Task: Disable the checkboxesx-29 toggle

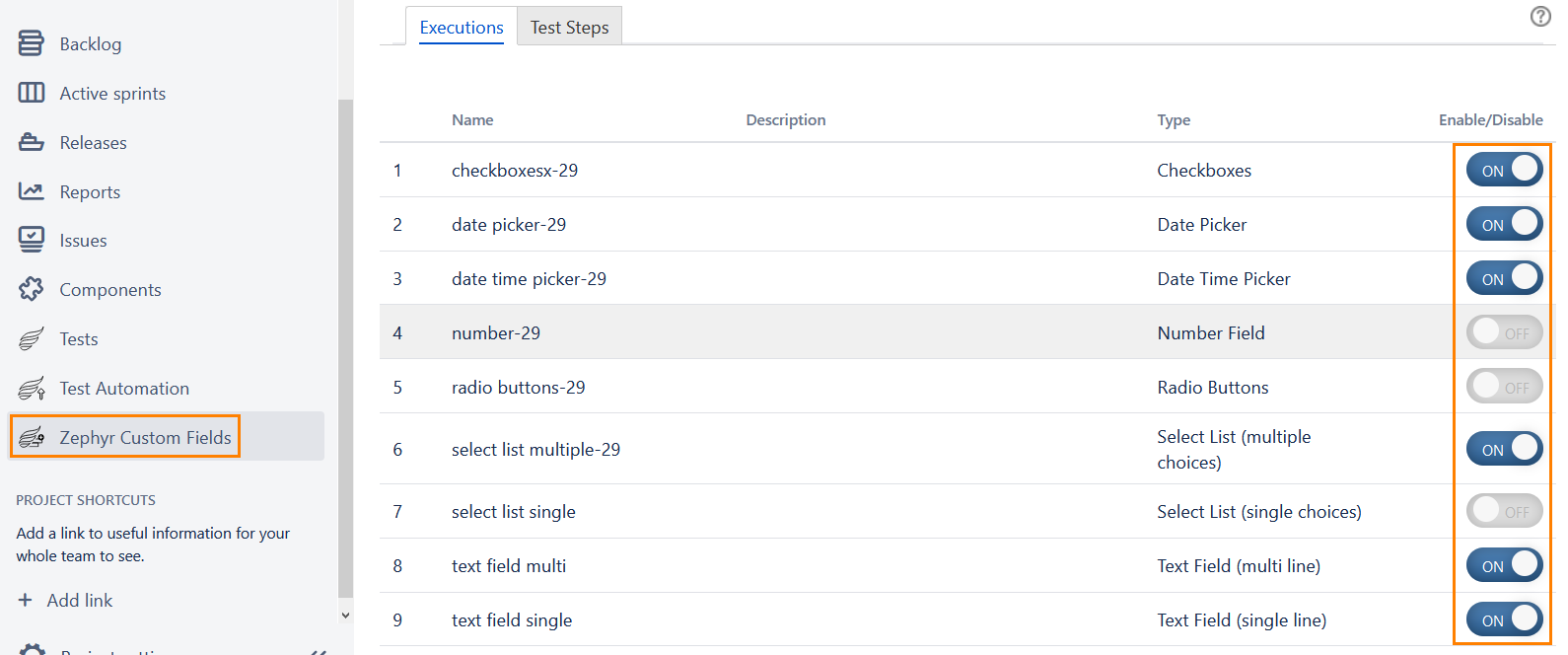Action: coord(1504,169)
